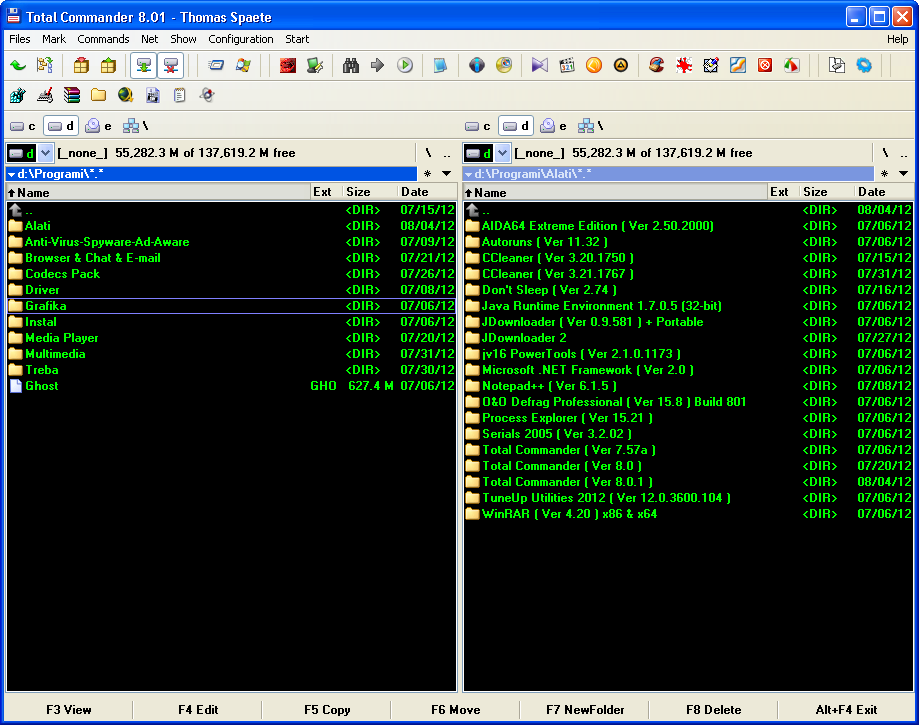This screenshot has height=725, width=919.
Task: Open right panel favorites asterisk menu
Action: [x=884, y=173]
